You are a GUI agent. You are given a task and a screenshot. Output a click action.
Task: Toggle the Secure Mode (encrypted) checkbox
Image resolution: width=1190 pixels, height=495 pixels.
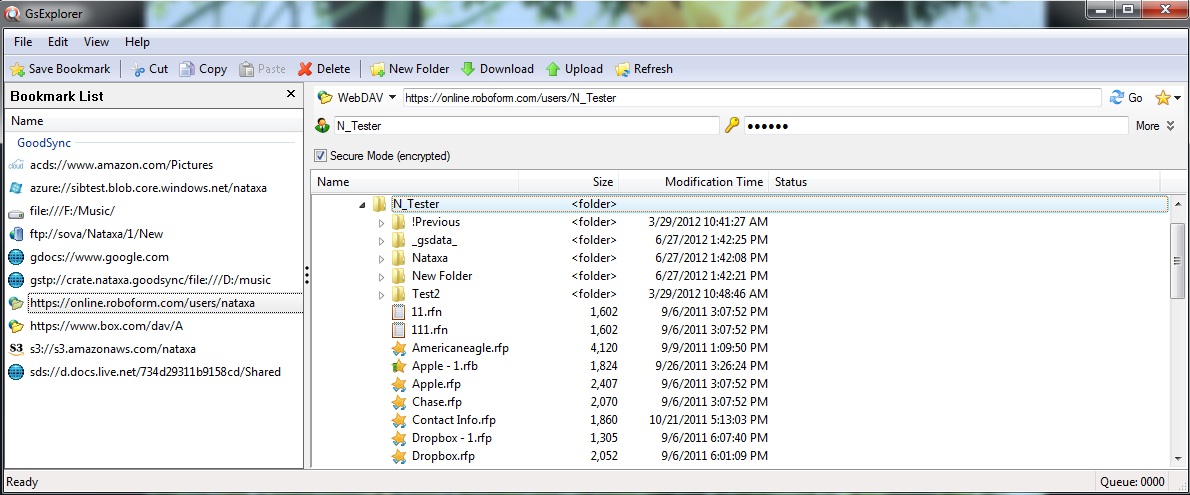click(321, 156)
